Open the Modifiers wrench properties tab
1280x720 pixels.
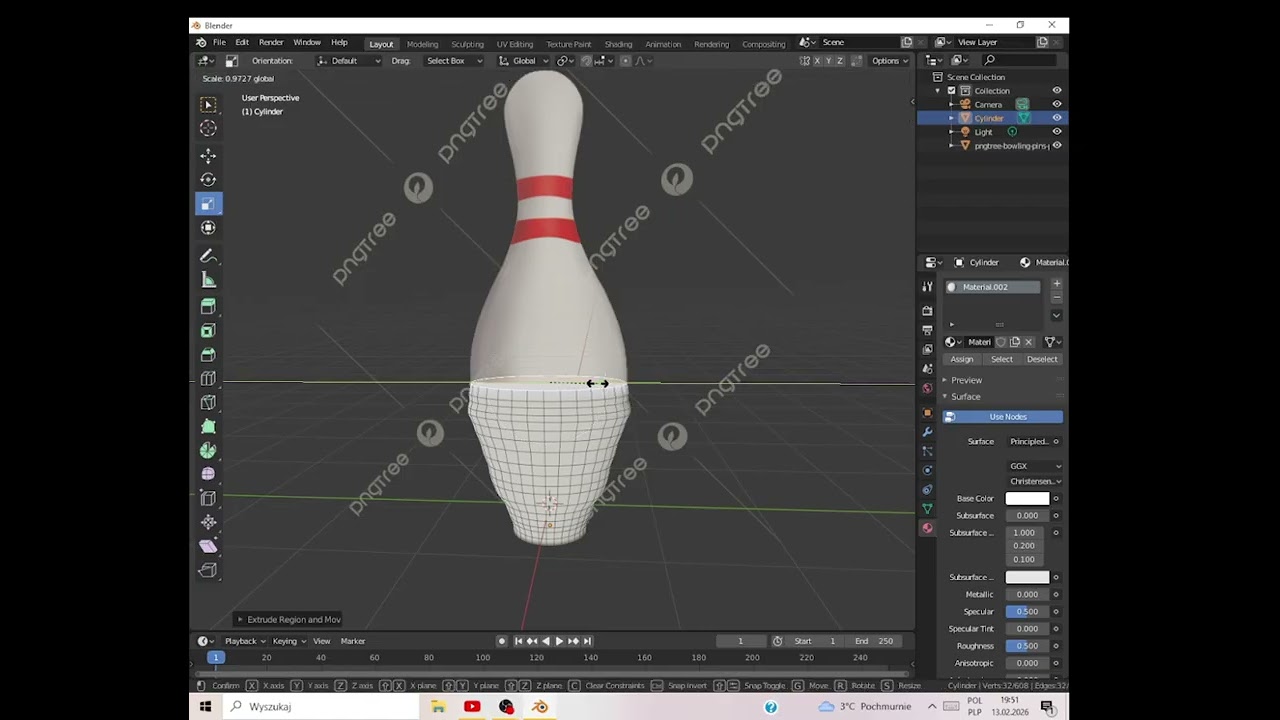tap(927, 432)
